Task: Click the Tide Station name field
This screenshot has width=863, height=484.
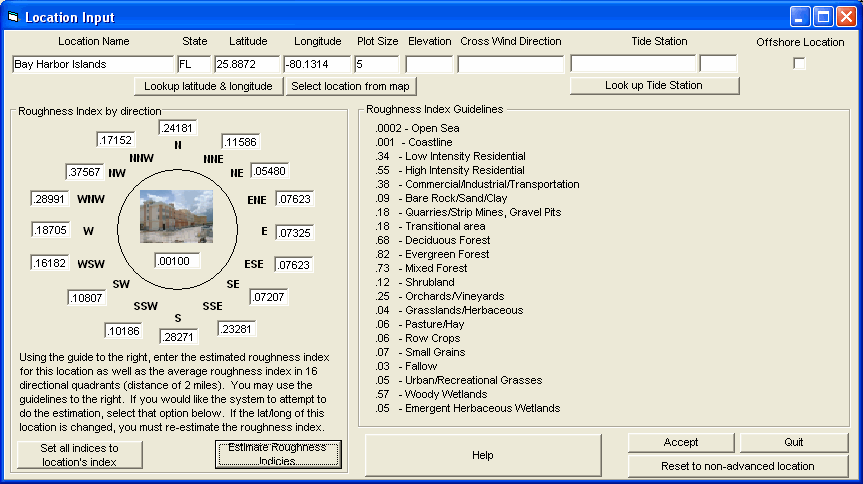Action: 632,64
